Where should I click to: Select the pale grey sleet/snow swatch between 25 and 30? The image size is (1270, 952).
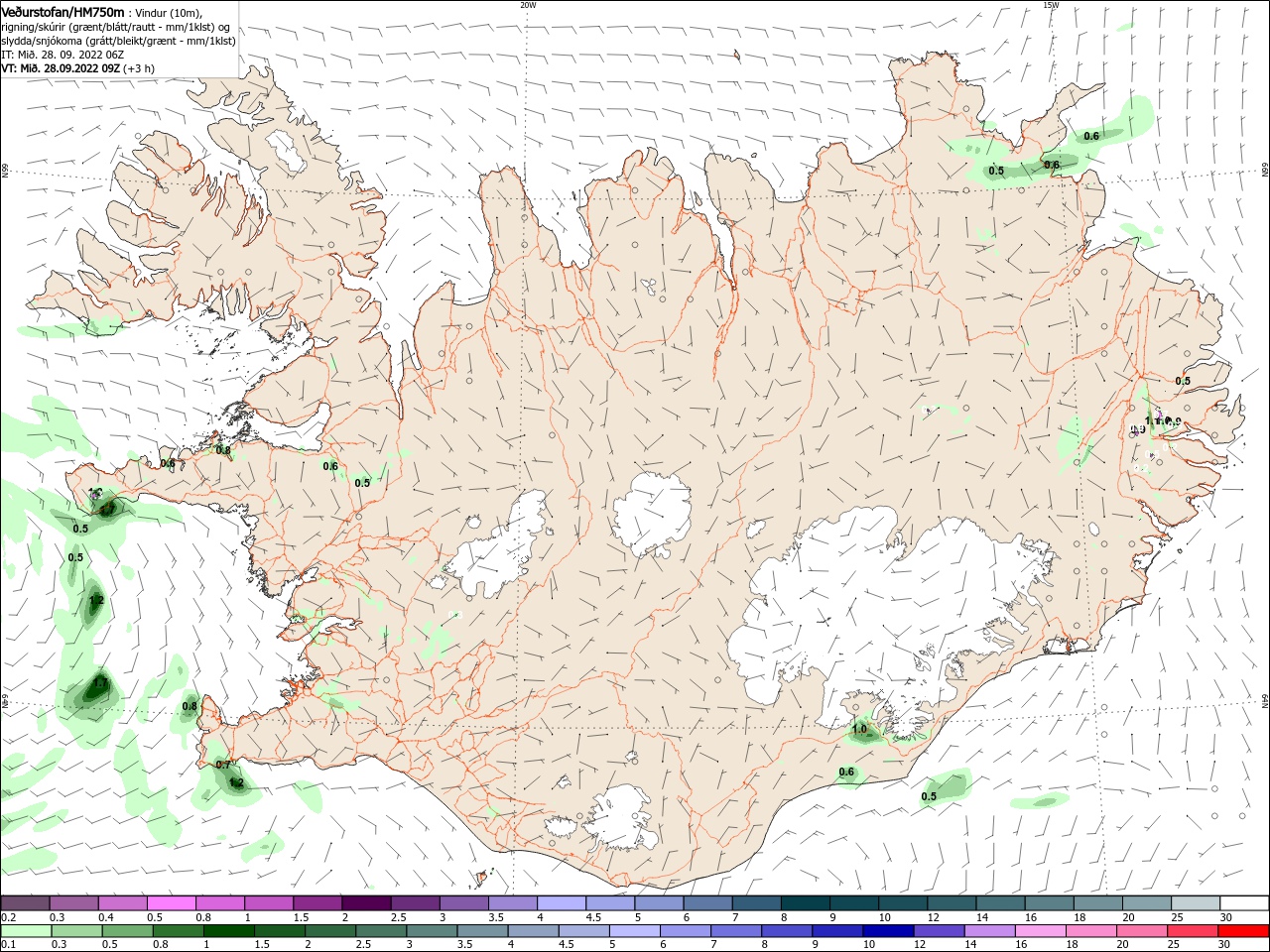click(x=1196, y=903)
